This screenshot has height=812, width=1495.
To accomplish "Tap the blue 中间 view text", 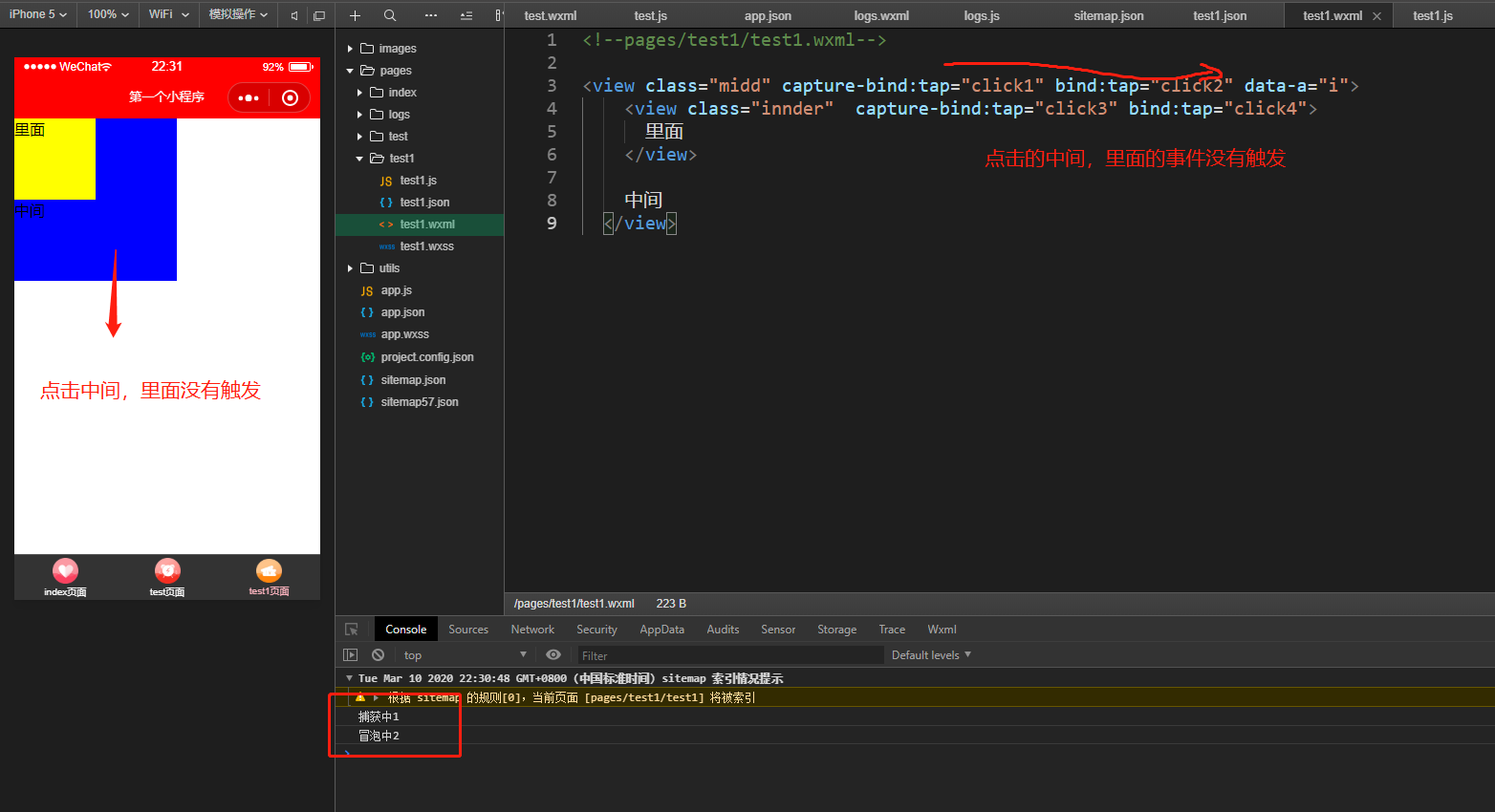I will click(x=30, y=210).
